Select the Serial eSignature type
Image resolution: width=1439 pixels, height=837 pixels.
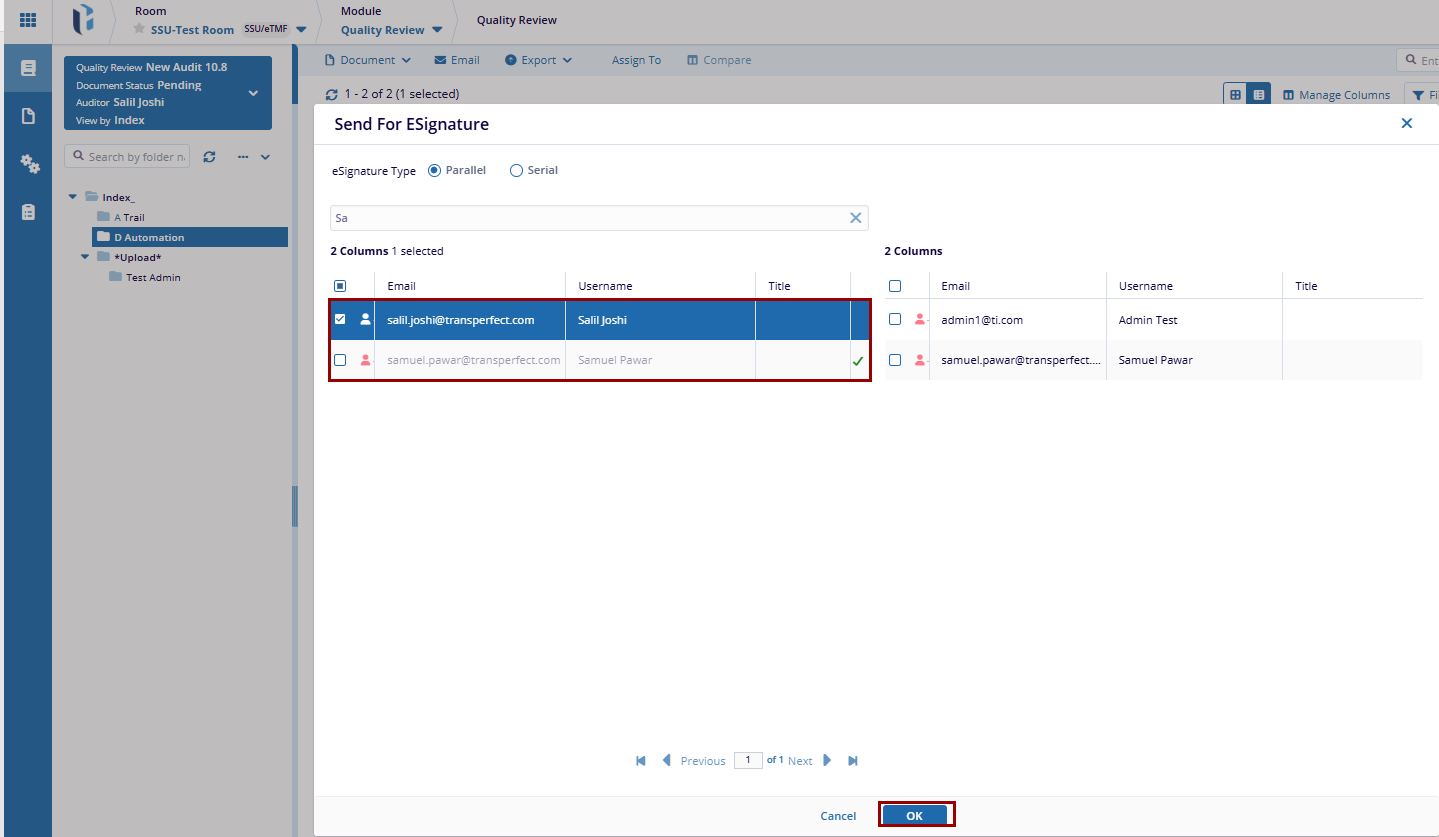517,171
